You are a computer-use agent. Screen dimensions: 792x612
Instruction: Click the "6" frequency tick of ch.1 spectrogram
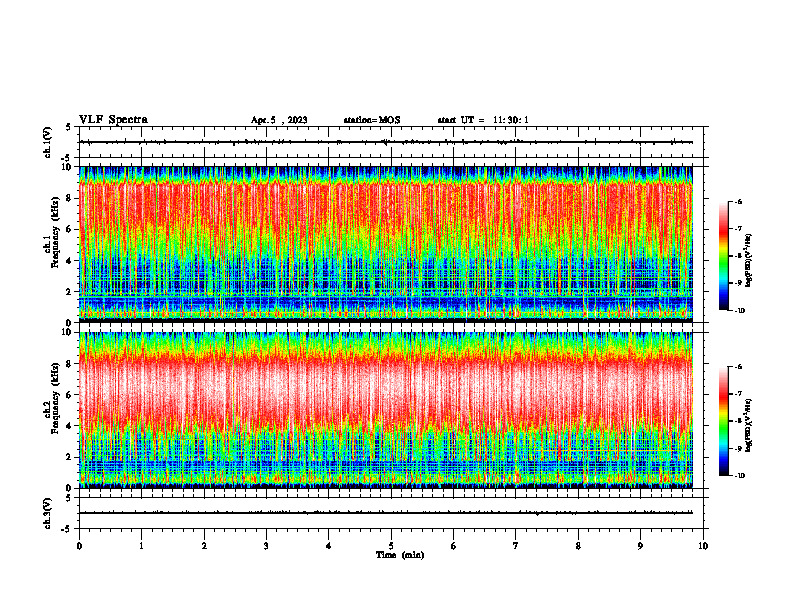tap(71, 229)
